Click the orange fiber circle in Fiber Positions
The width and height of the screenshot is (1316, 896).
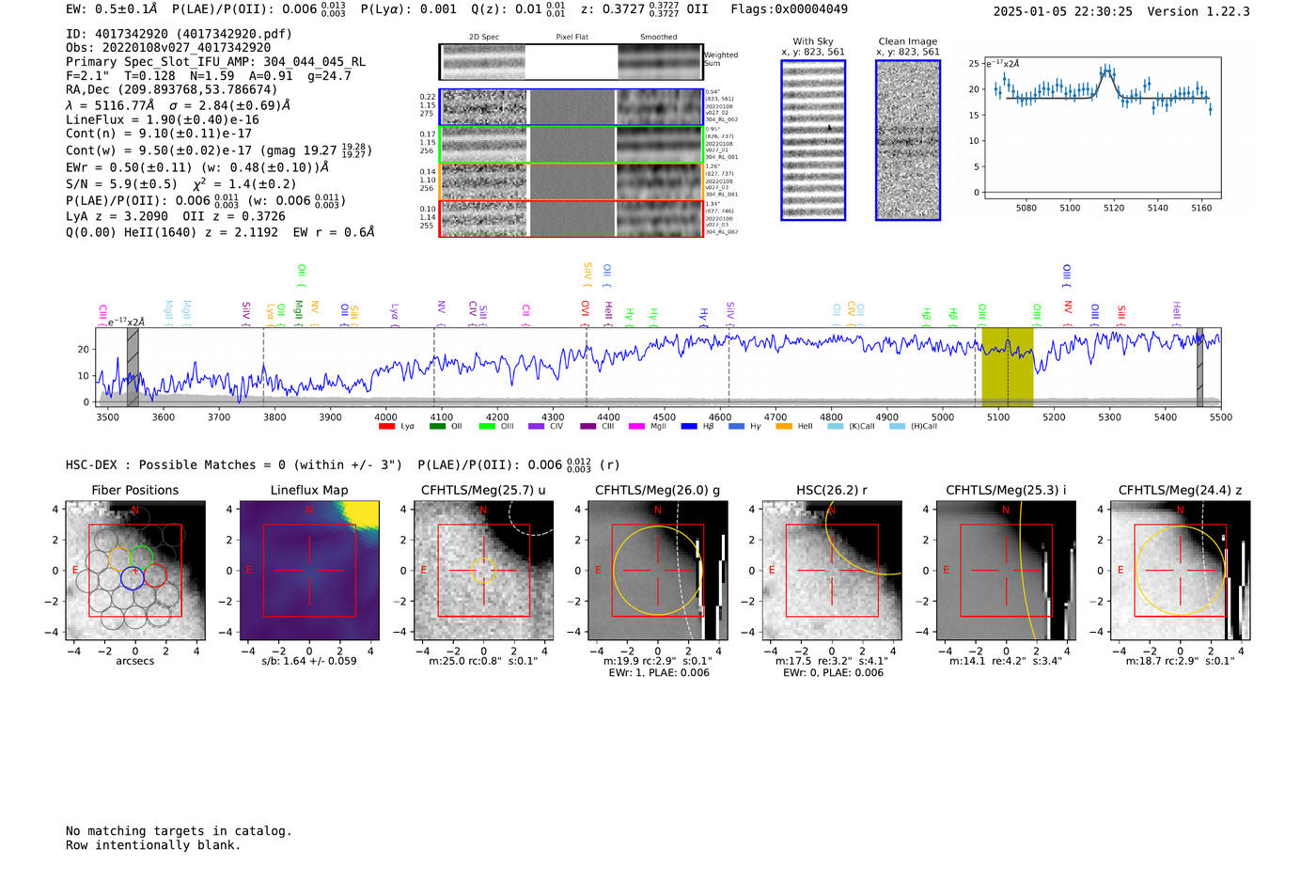tap(119, 559)
